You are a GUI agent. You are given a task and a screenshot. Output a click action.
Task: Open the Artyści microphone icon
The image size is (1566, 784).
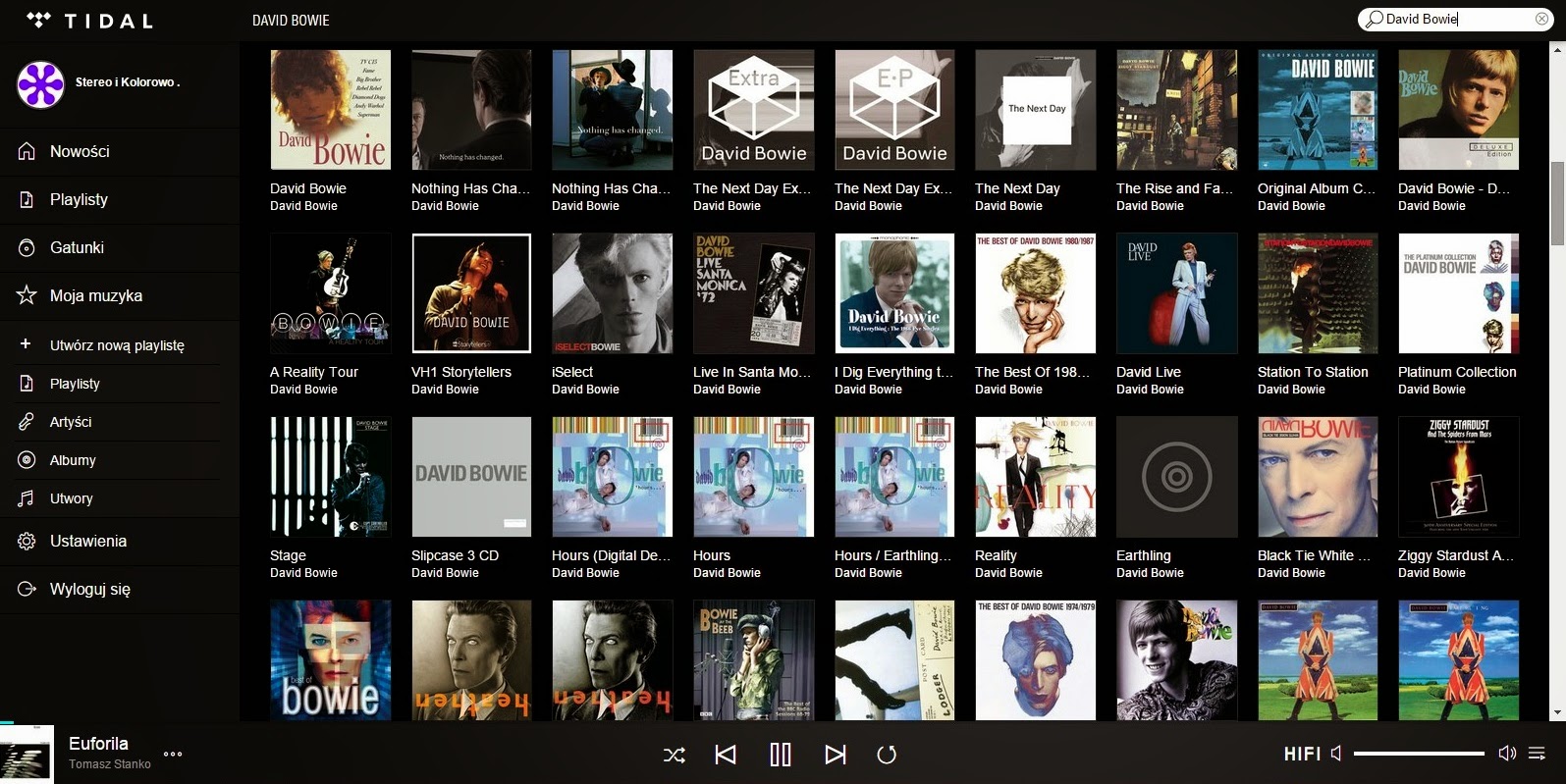[27, 422]
